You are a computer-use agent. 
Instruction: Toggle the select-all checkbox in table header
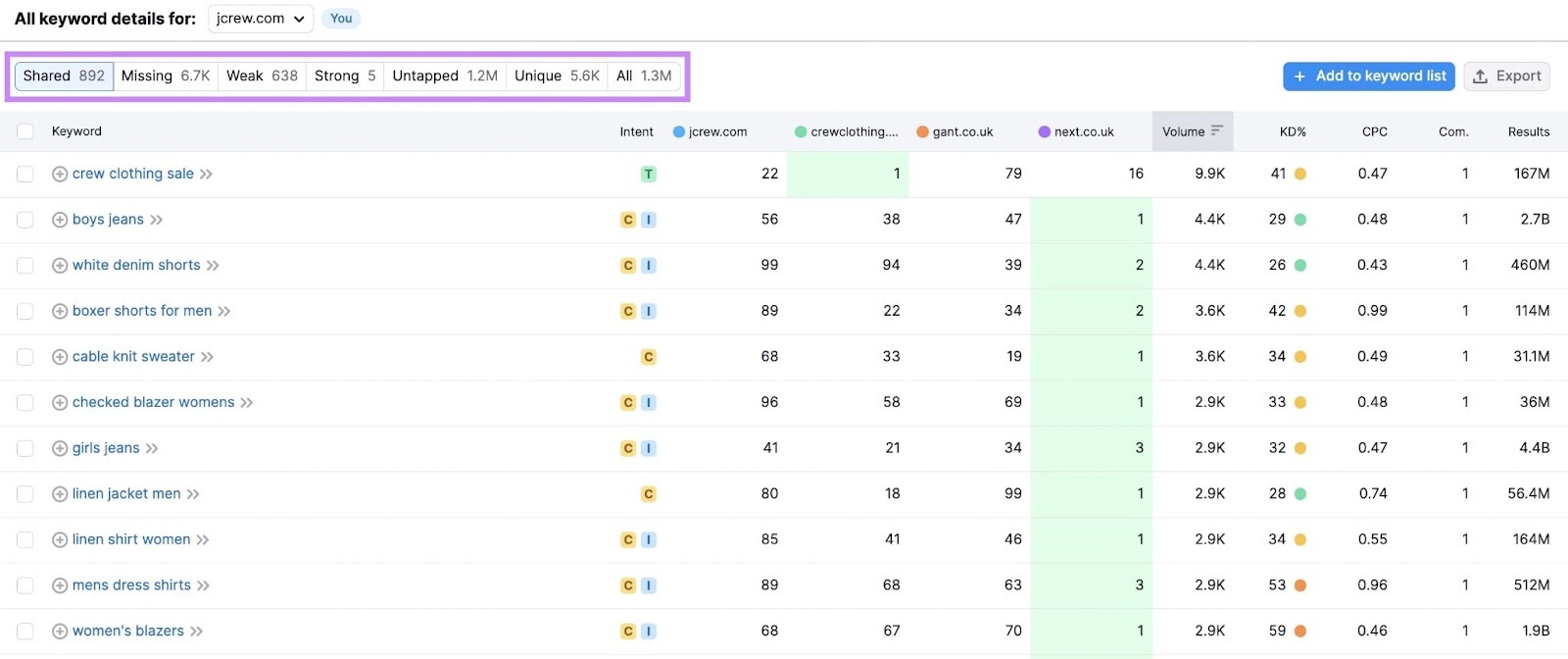pos(25,131)
